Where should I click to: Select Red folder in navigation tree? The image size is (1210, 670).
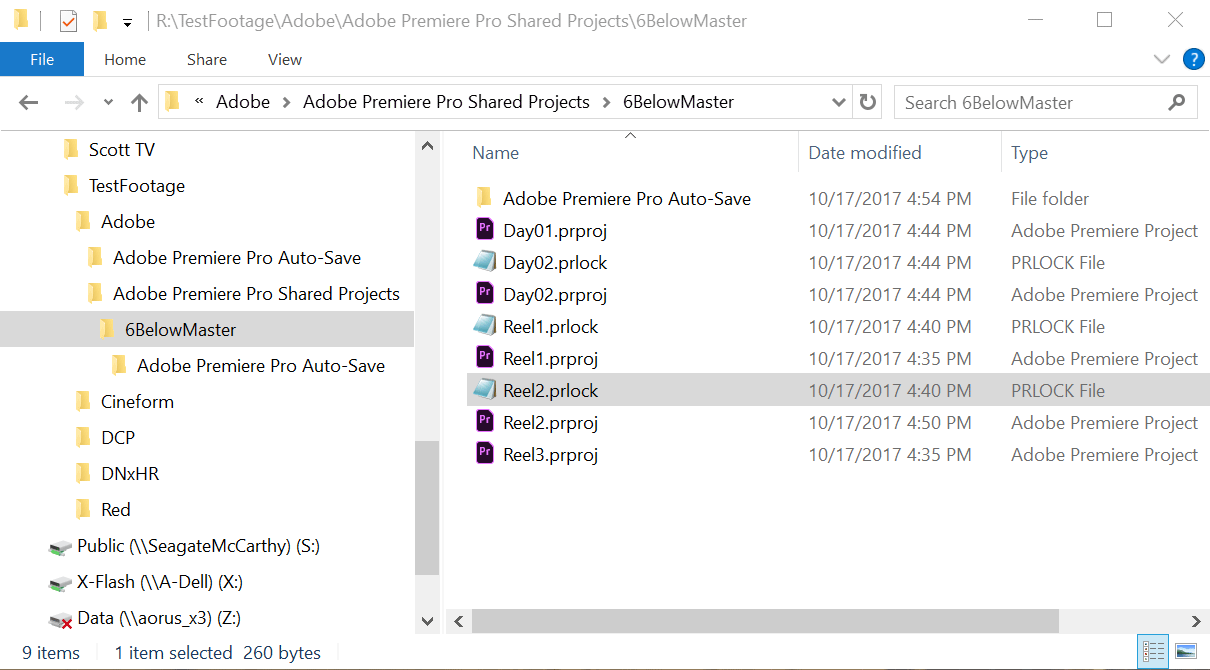point(116,510)
